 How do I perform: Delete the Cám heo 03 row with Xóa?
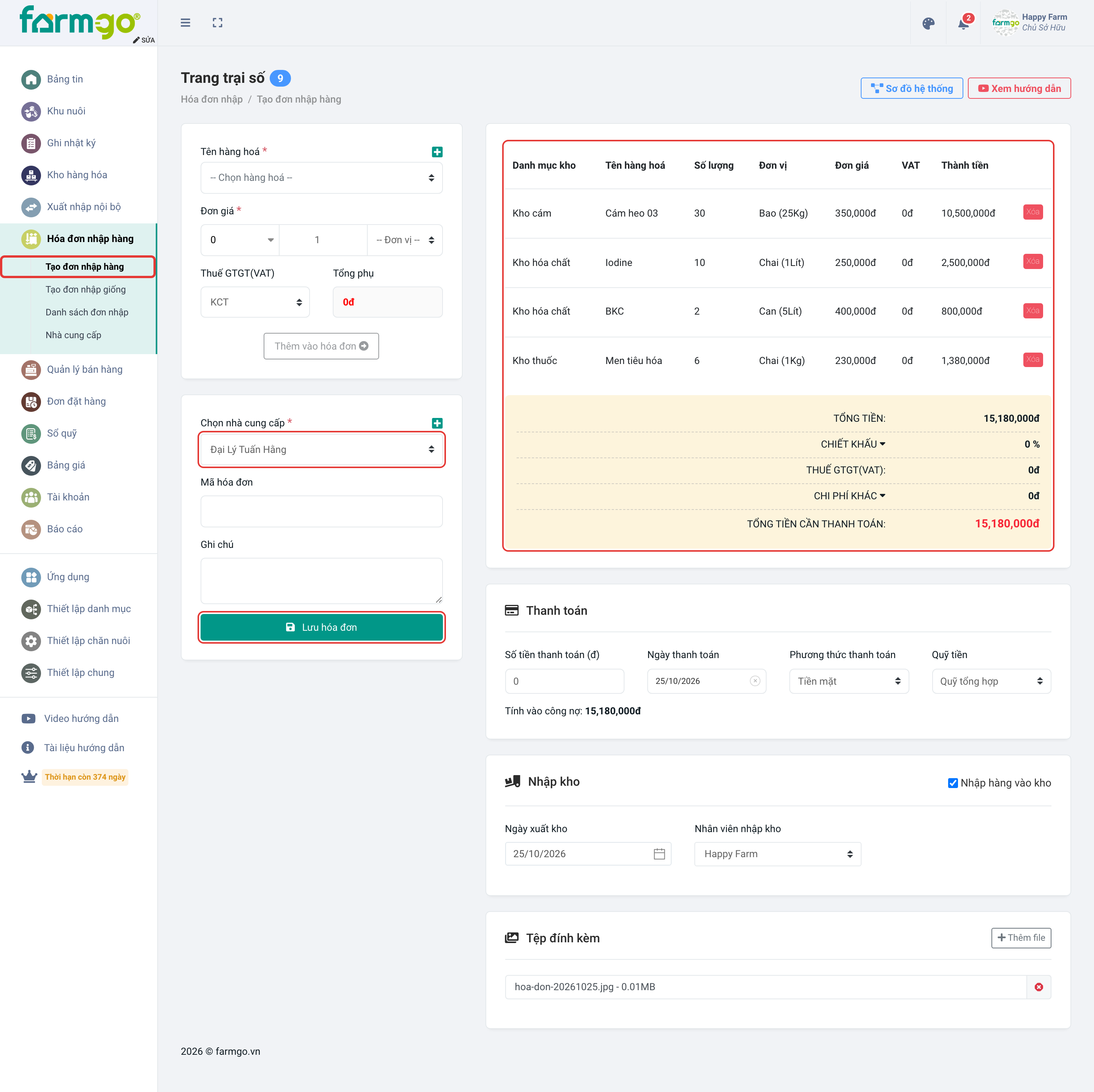click(1032, 212)
